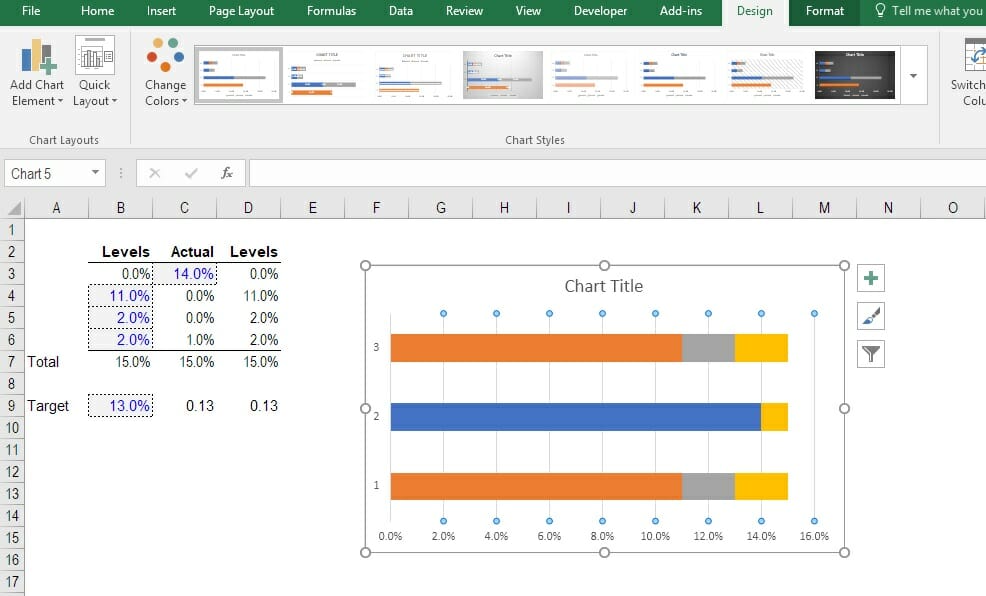The height and width of the screenshot is (596, 986).
Task: Select column H header
Action: (x=504, y=208)
